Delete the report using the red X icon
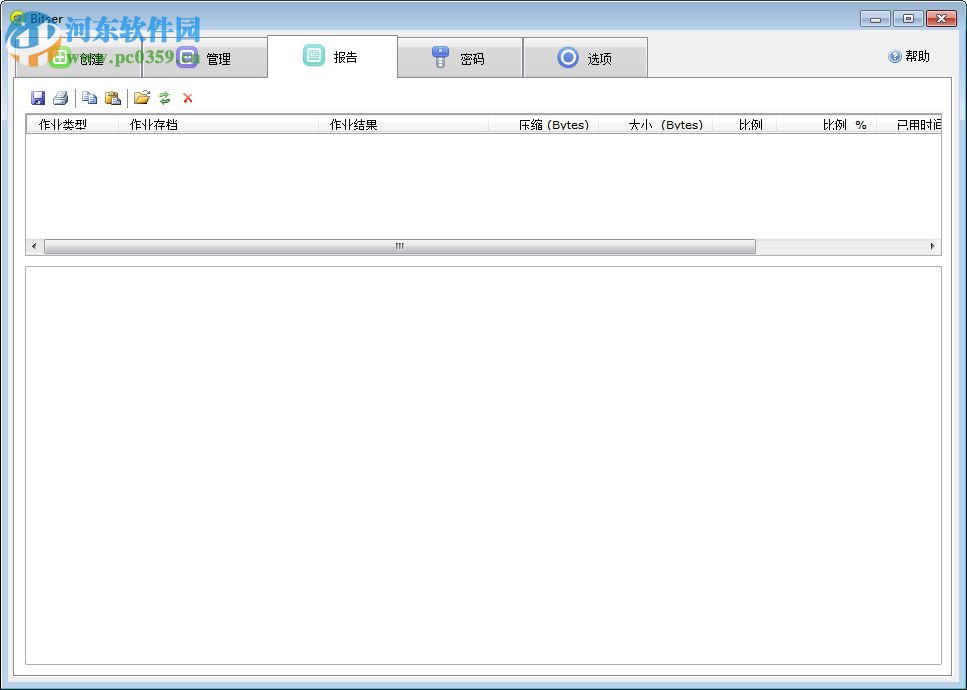Viewport: 967px width, 690px height. [188, 97]
